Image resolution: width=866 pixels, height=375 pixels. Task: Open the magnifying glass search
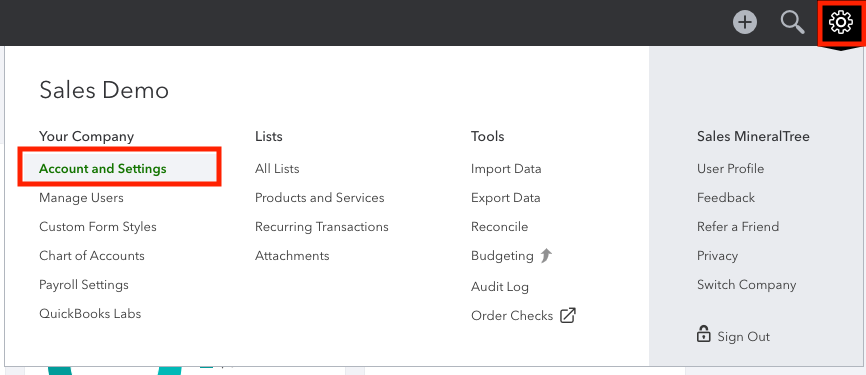792,23
